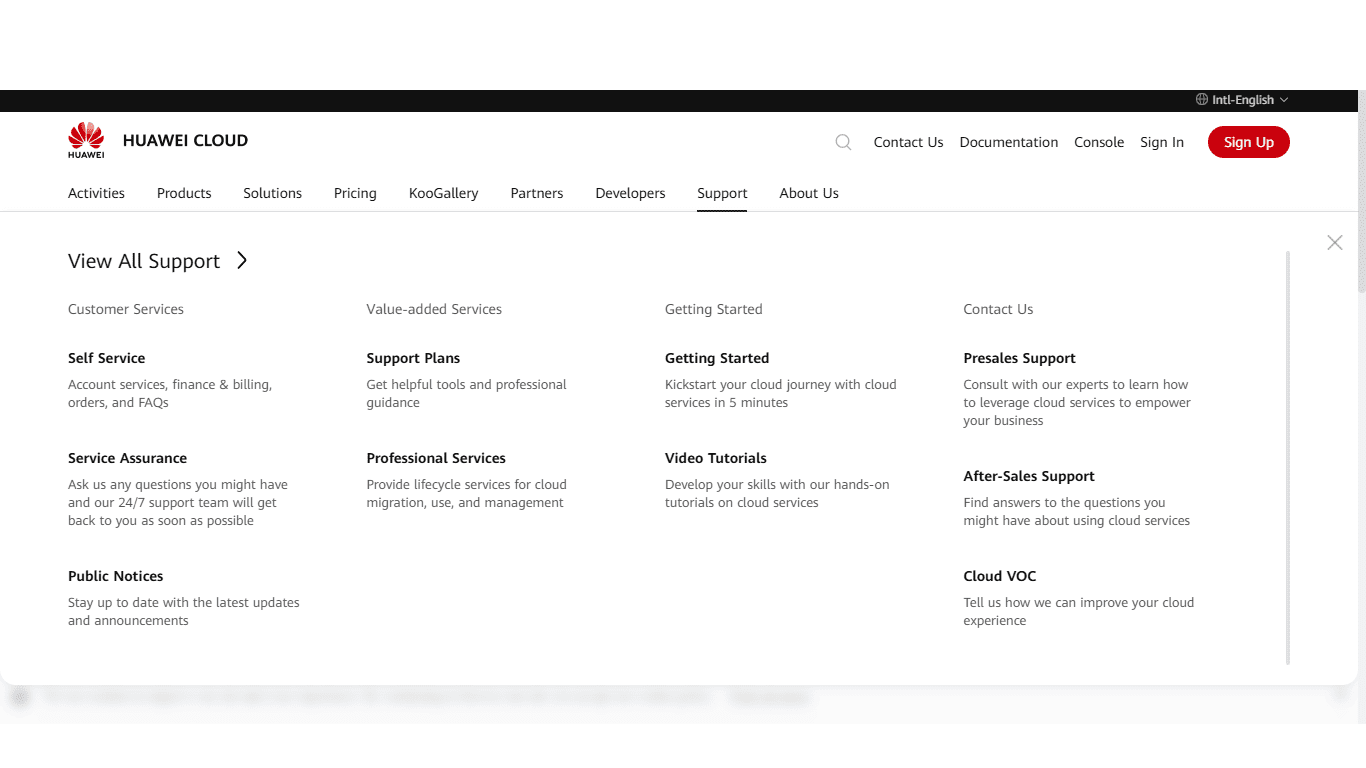Open Video Tutorials link
Screen dimensions: 1366x768
point(716,458)
